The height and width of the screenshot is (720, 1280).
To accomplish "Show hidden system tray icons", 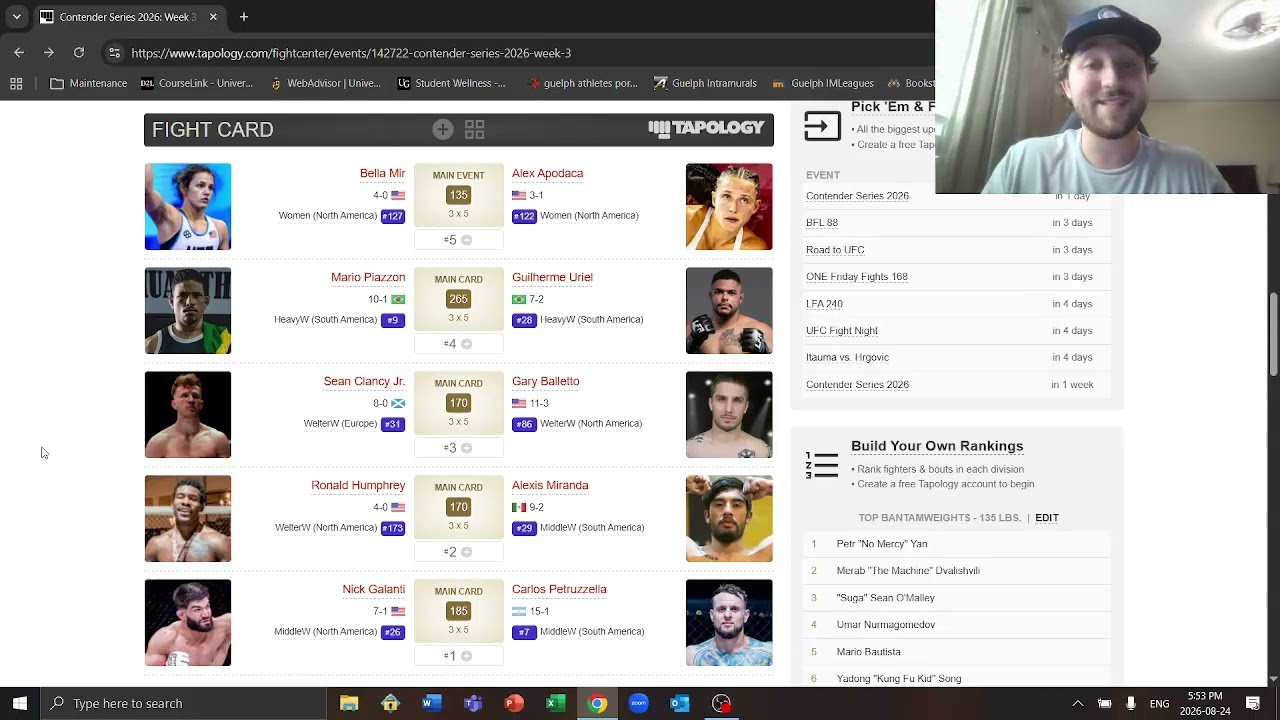I will [1077, 703].
